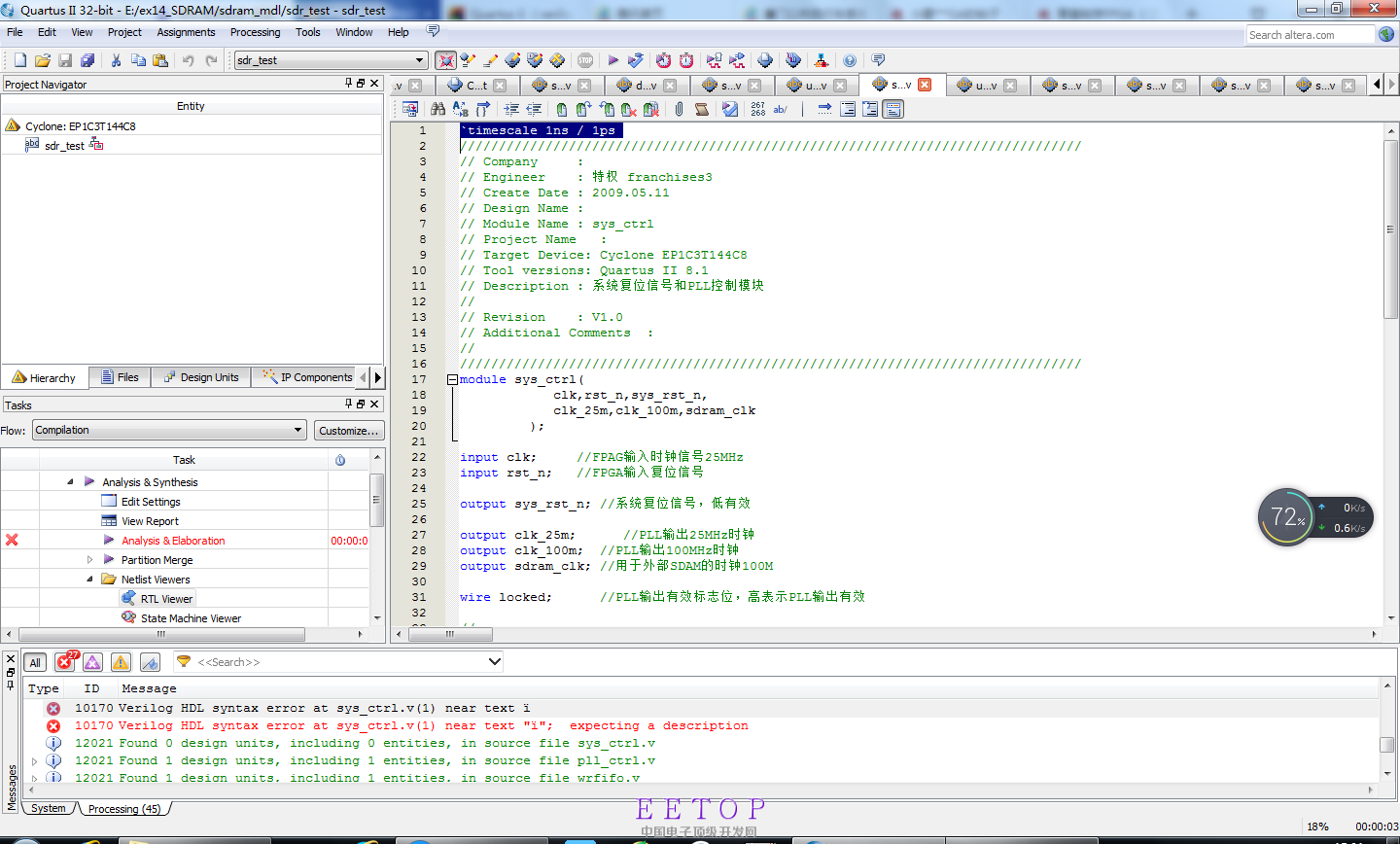The image size is (1400, 844).
Task: Click the Search altera.com input field
Action: [1310, 35]
